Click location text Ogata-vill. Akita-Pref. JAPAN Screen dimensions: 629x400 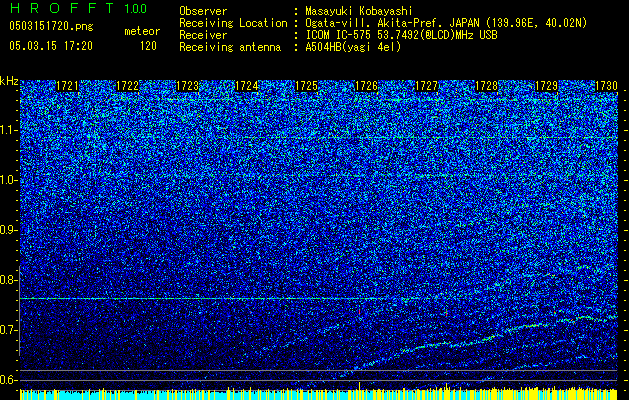pyautogui.click(x=393, y=23)
